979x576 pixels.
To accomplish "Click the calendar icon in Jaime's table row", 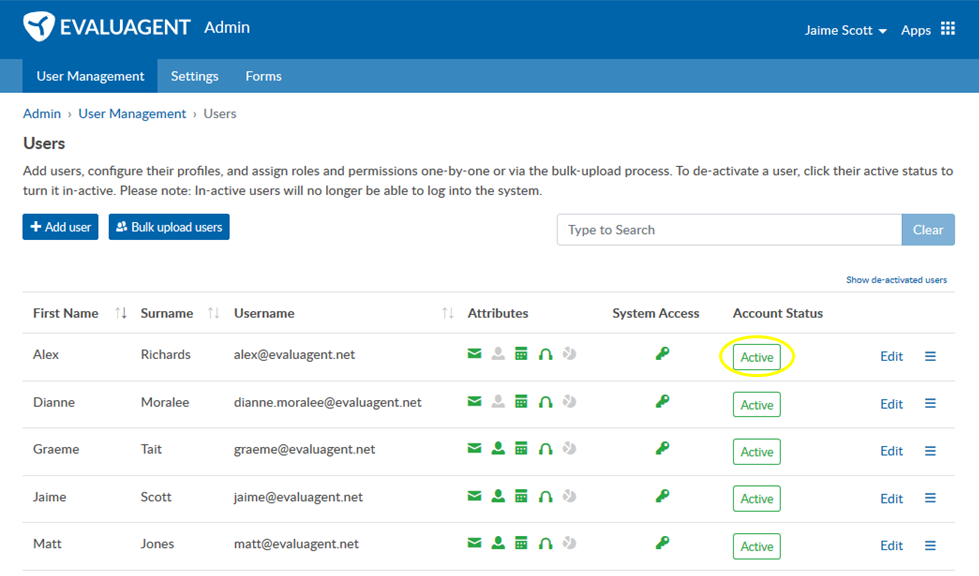I will (521, 496).
